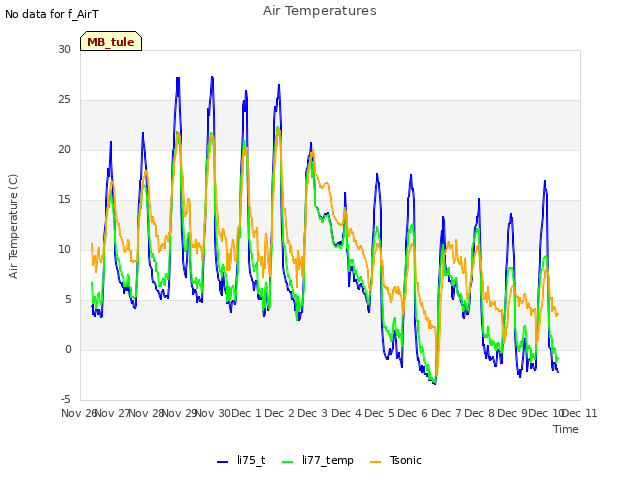The width and height of the screenshot is (640, 480).
Task: Click the Dec 1 x-axis label
Action: point(246,413)
